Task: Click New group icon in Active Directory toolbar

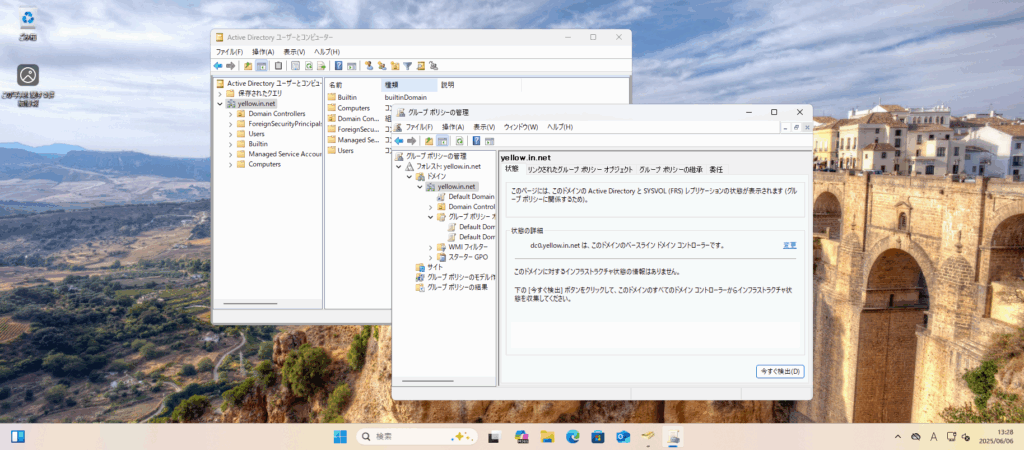Action: coord(382,65)
